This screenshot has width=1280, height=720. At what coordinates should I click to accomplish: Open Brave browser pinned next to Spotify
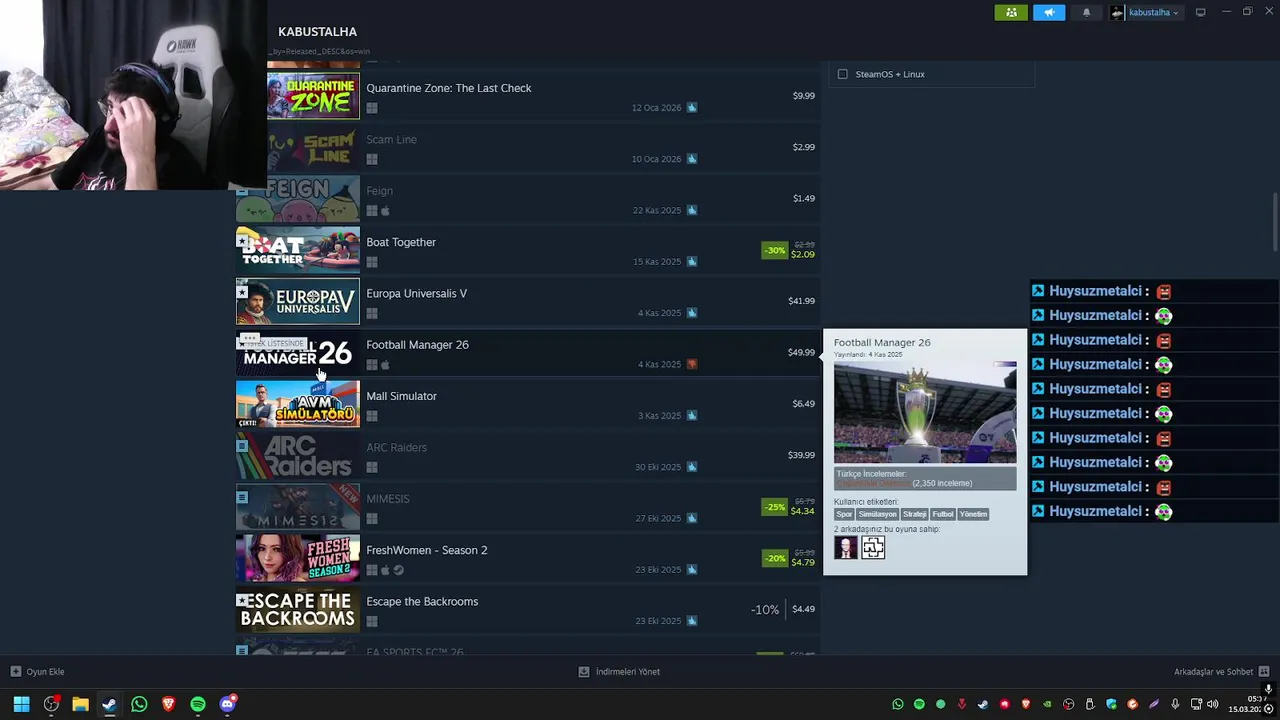click(x=168, y=704)
